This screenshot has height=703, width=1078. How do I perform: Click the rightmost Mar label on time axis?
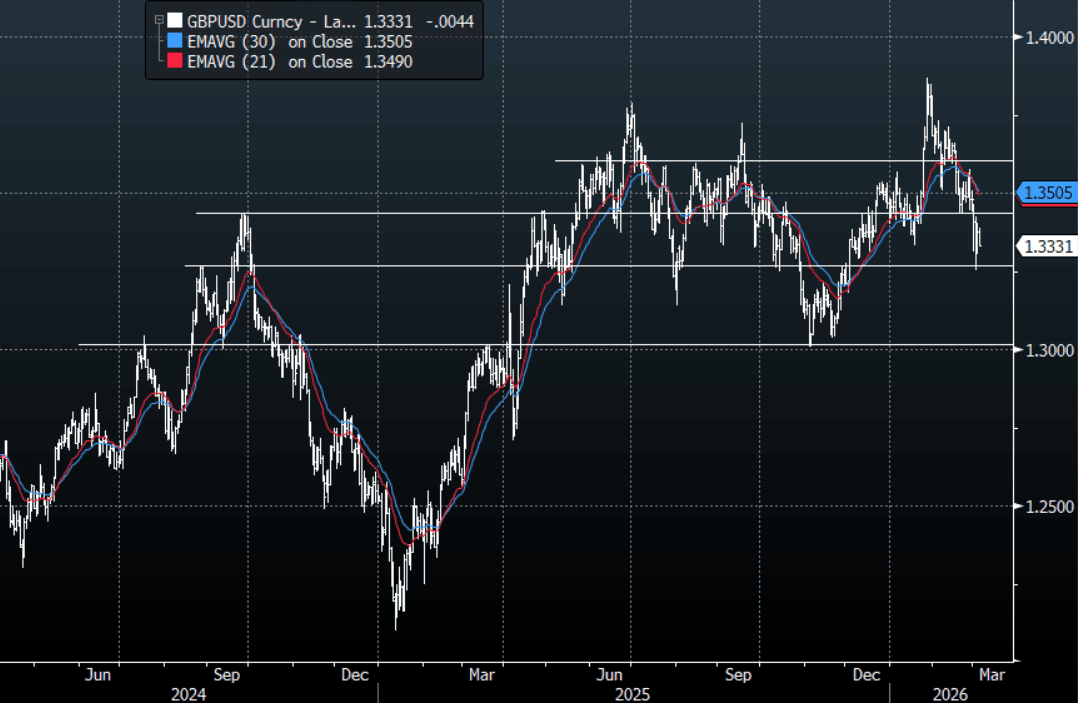(989, 675)
